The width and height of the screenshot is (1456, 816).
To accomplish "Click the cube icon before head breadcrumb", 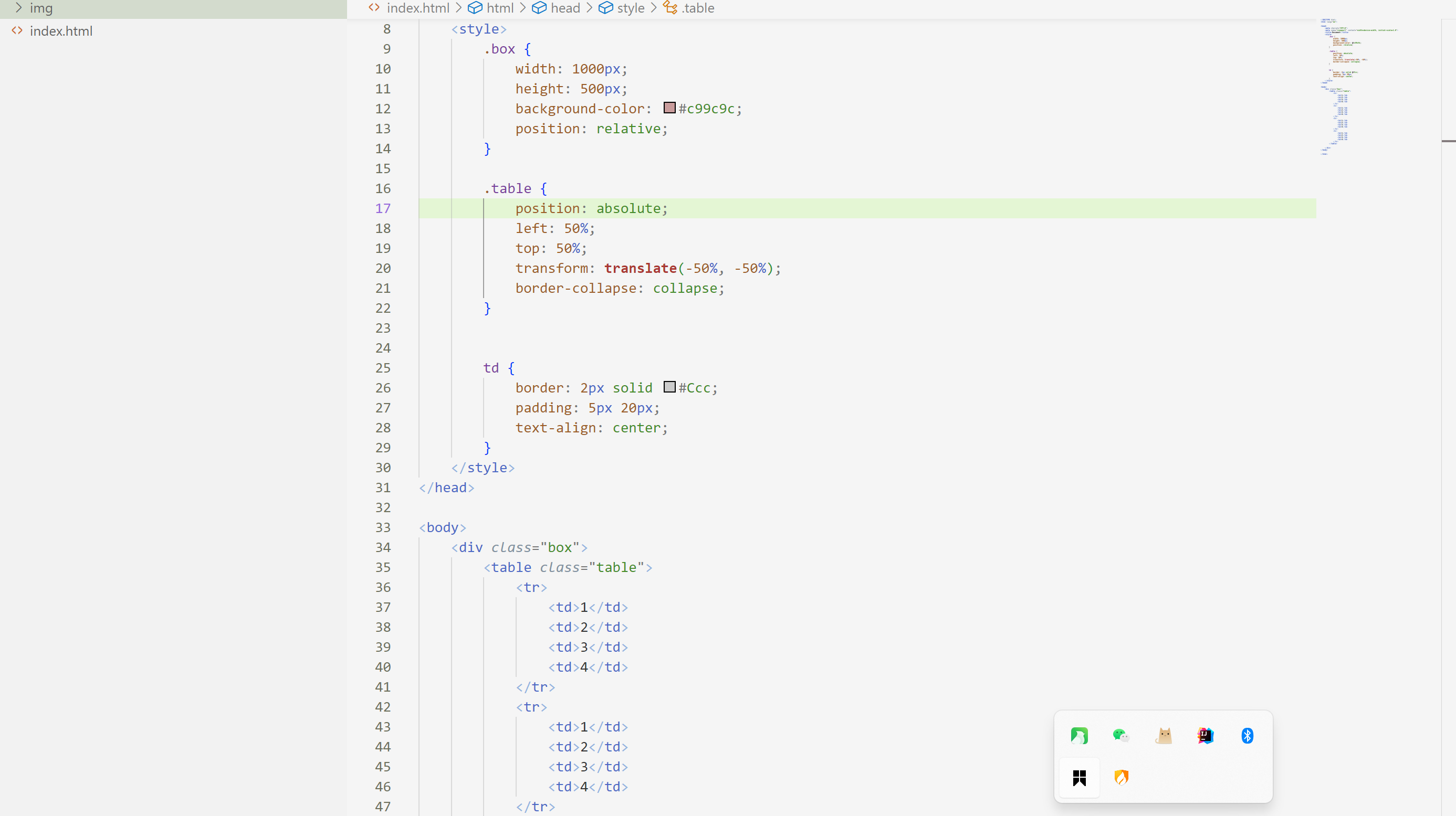I will pyautogui.click(x=539, y=8).
